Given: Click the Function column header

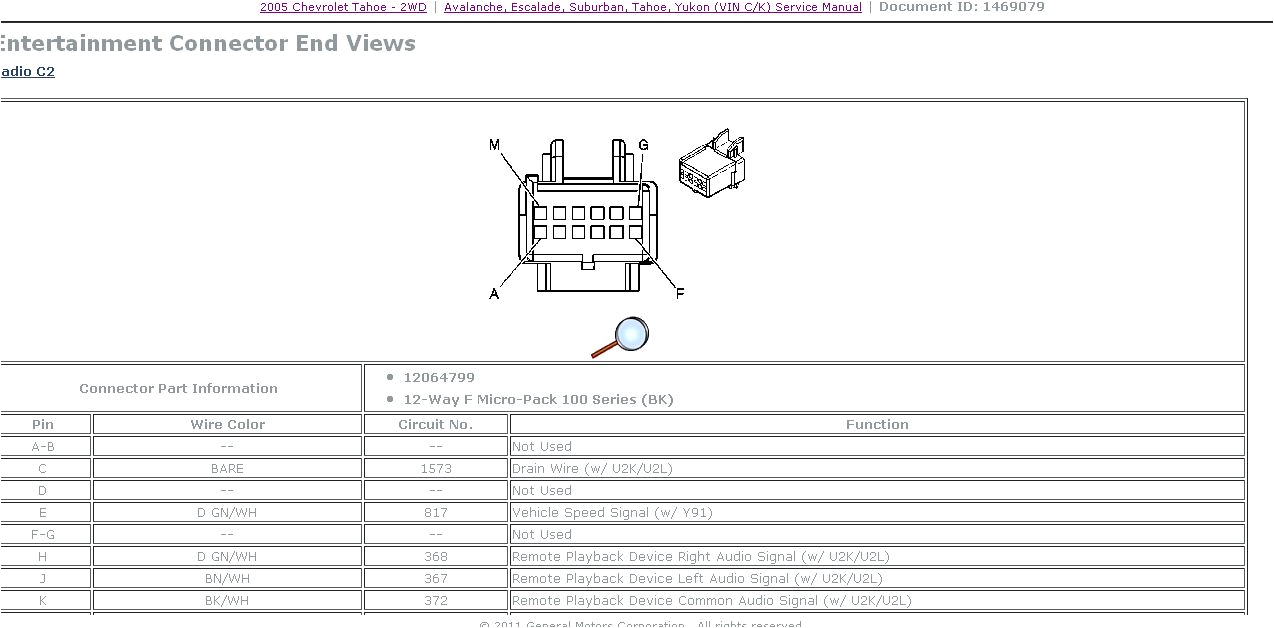Looking at the screenshot, I should [x=877, y=424].
